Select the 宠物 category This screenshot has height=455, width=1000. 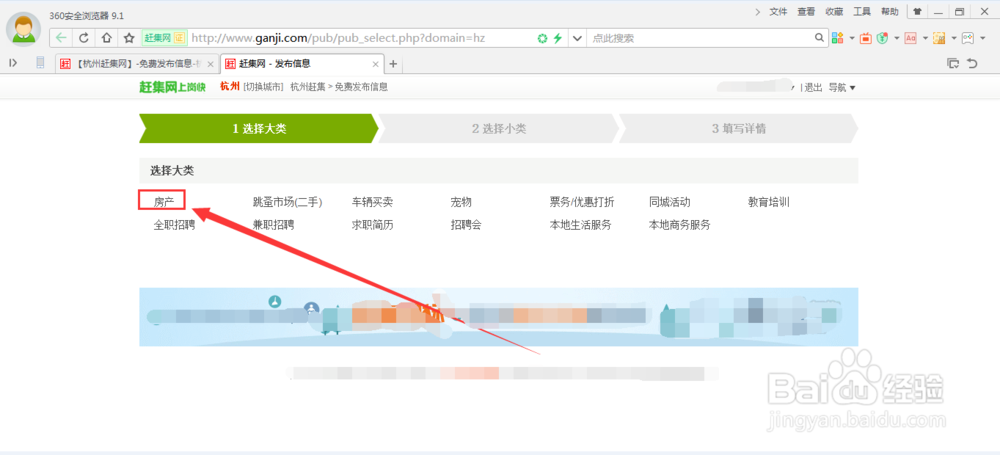[461, 202]
